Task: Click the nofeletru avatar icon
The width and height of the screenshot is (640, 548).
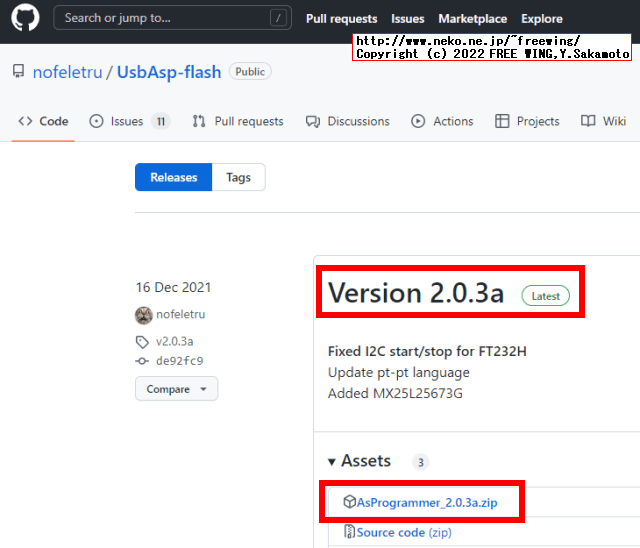Action: tap(144, 315)
